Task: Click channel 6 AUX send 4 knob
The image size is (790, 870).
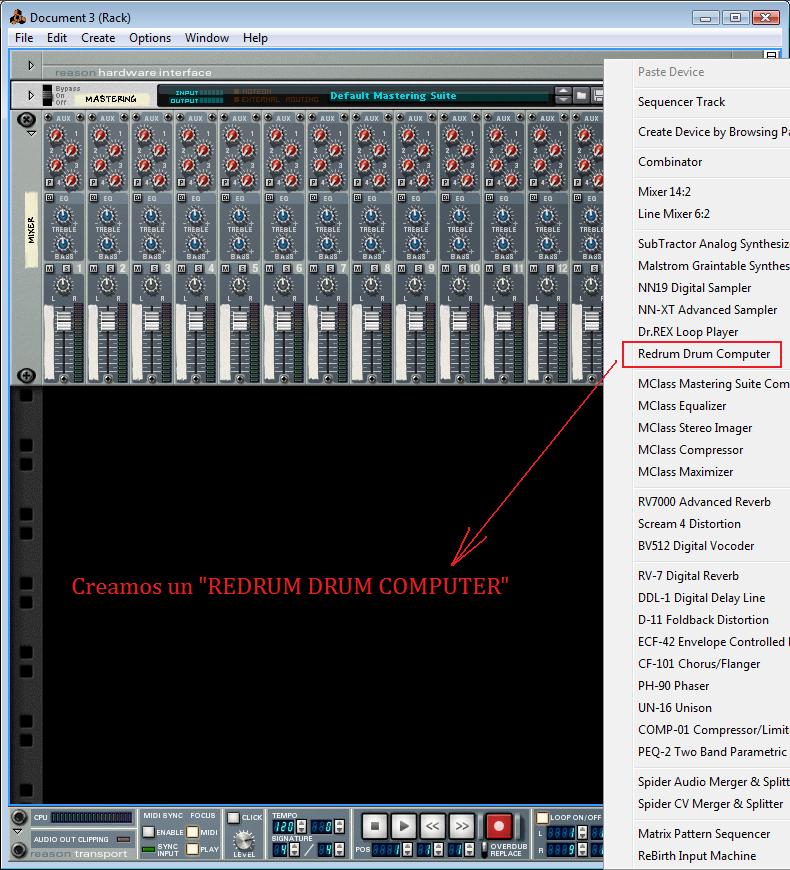Action: (x=292, y=180)
